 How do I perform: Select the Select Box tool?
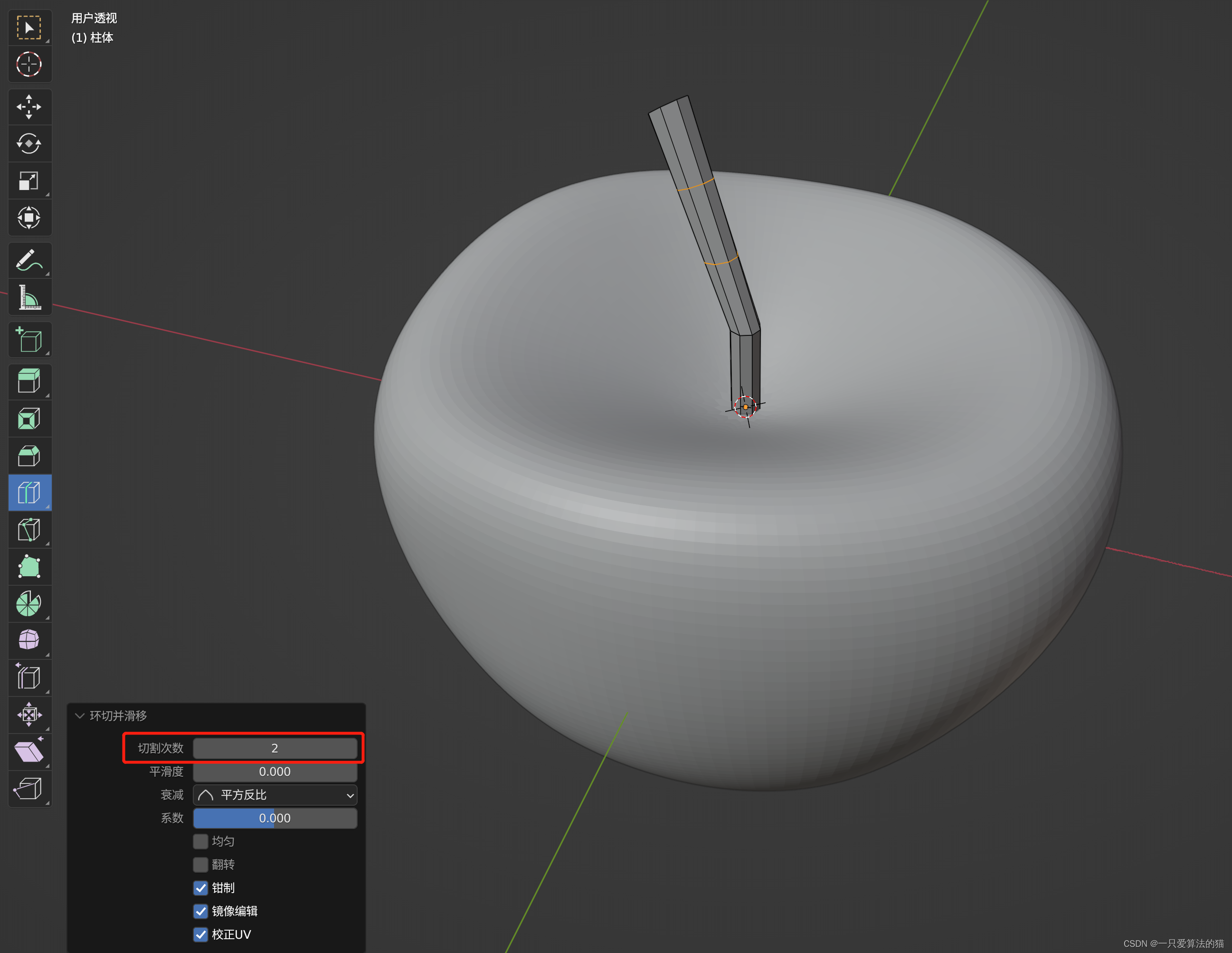click(x=29, y=28)
